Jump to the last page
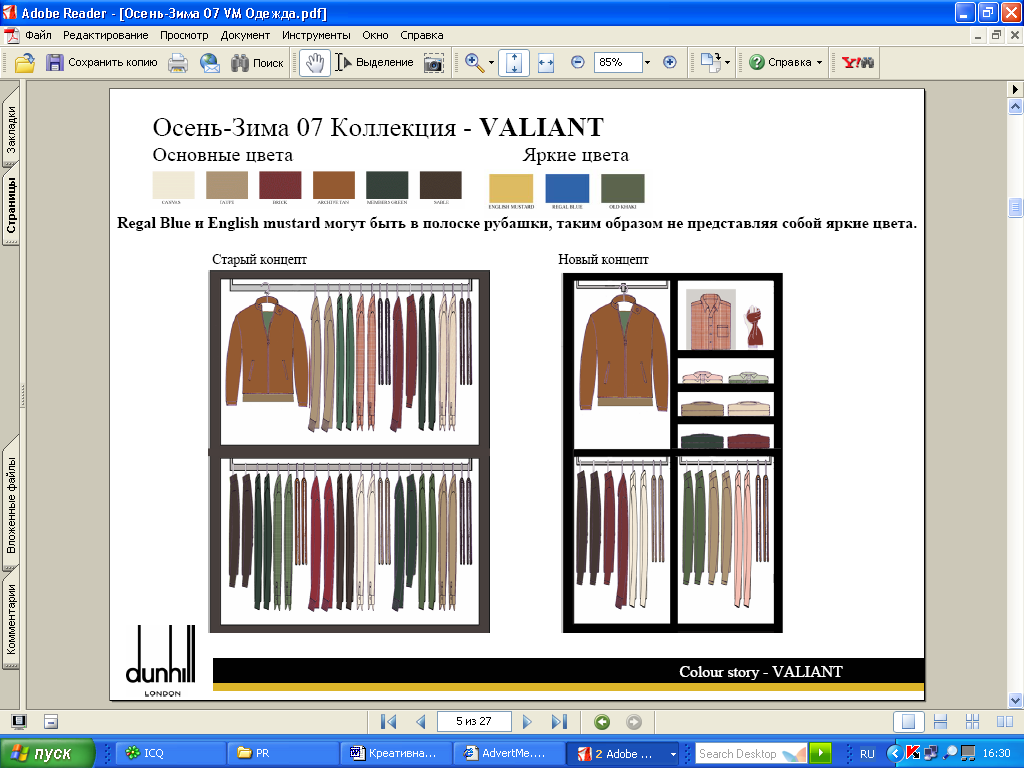The image size is (1024, 768). [x=559, y=722]
